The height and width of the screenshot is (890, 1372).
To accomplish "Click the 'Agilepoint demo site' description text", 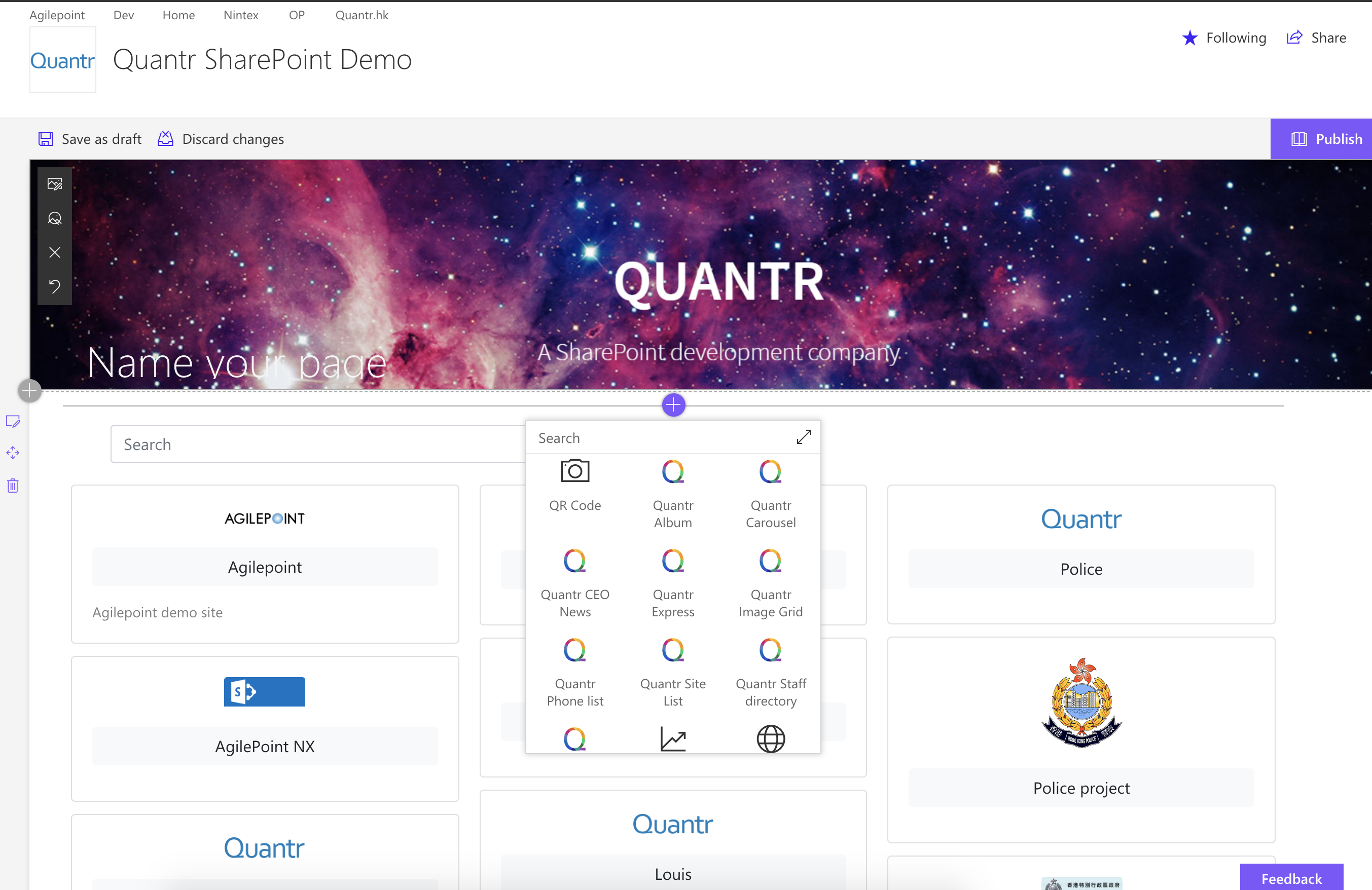I will (157, 612).
